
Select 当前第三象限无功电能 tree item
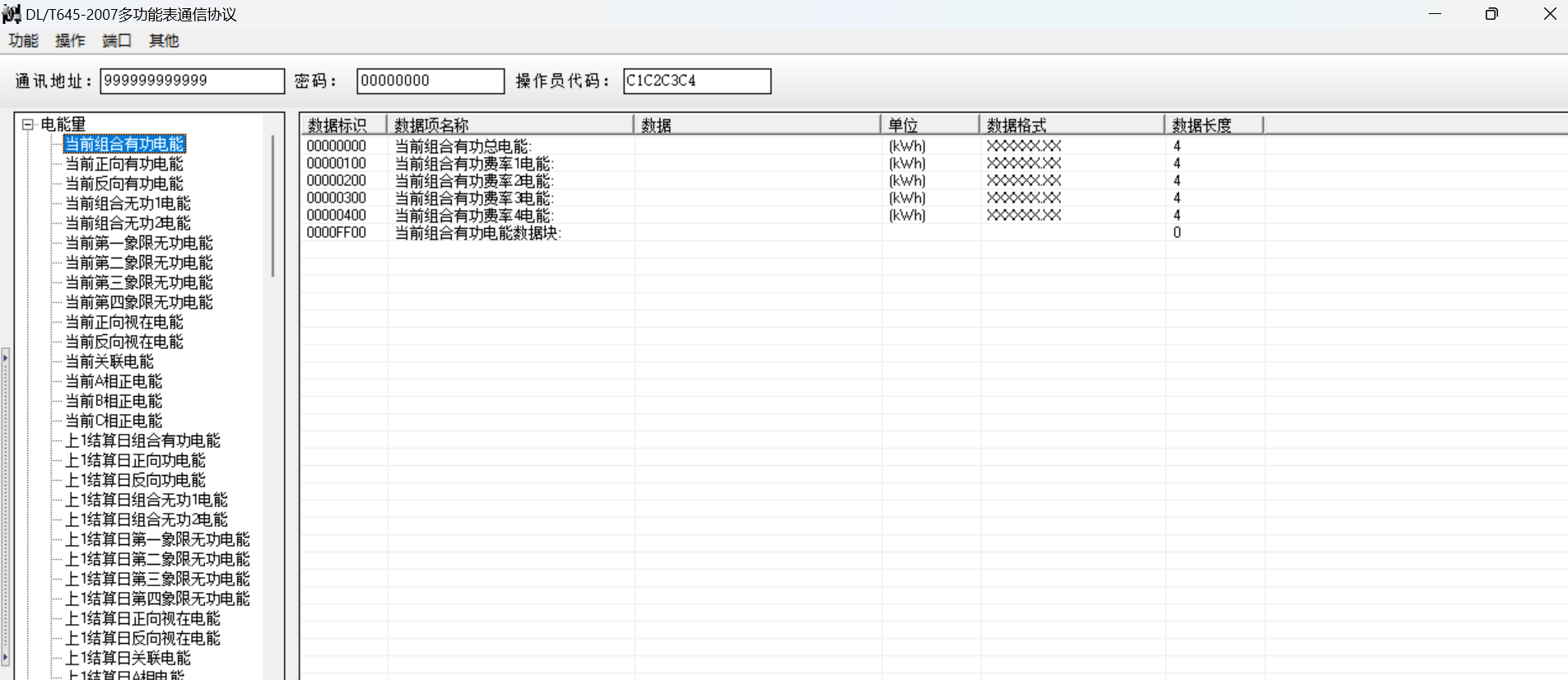point(139,282)
